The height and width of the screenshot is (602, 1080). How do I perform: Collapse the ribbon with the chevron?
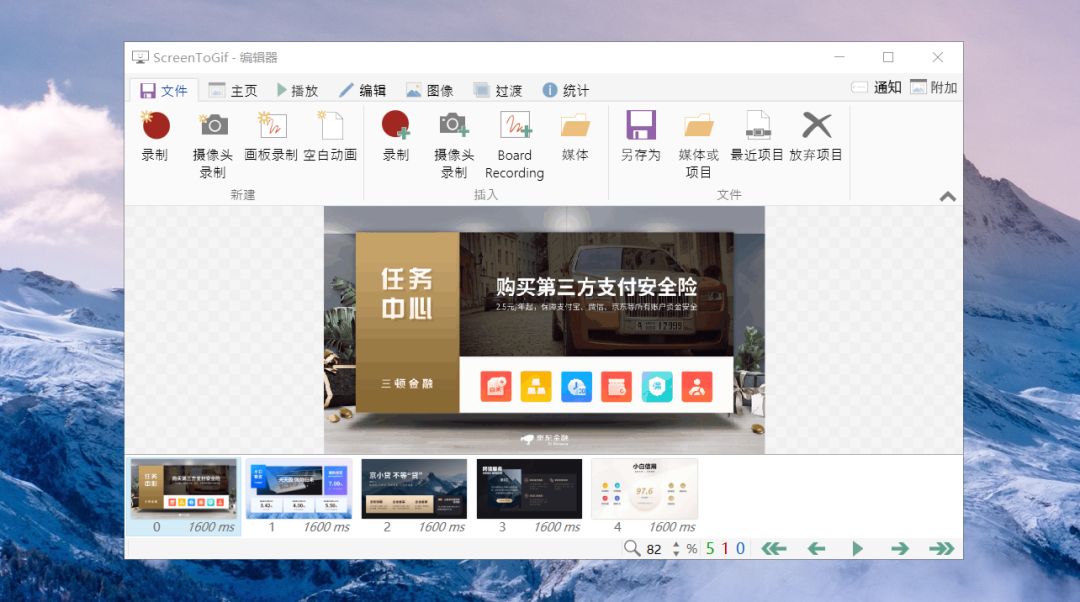point(948,196)
